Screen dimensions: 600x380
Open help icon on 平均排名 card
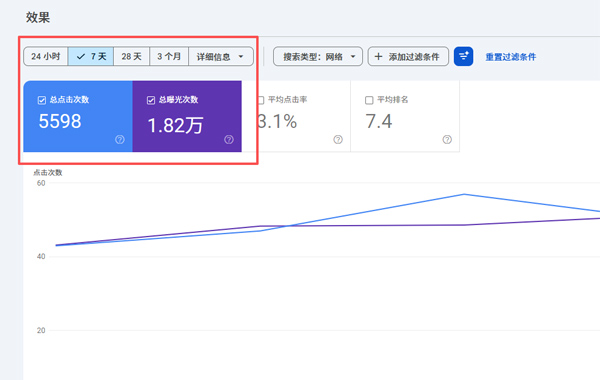pyautogui.click(x=447, y=139)
